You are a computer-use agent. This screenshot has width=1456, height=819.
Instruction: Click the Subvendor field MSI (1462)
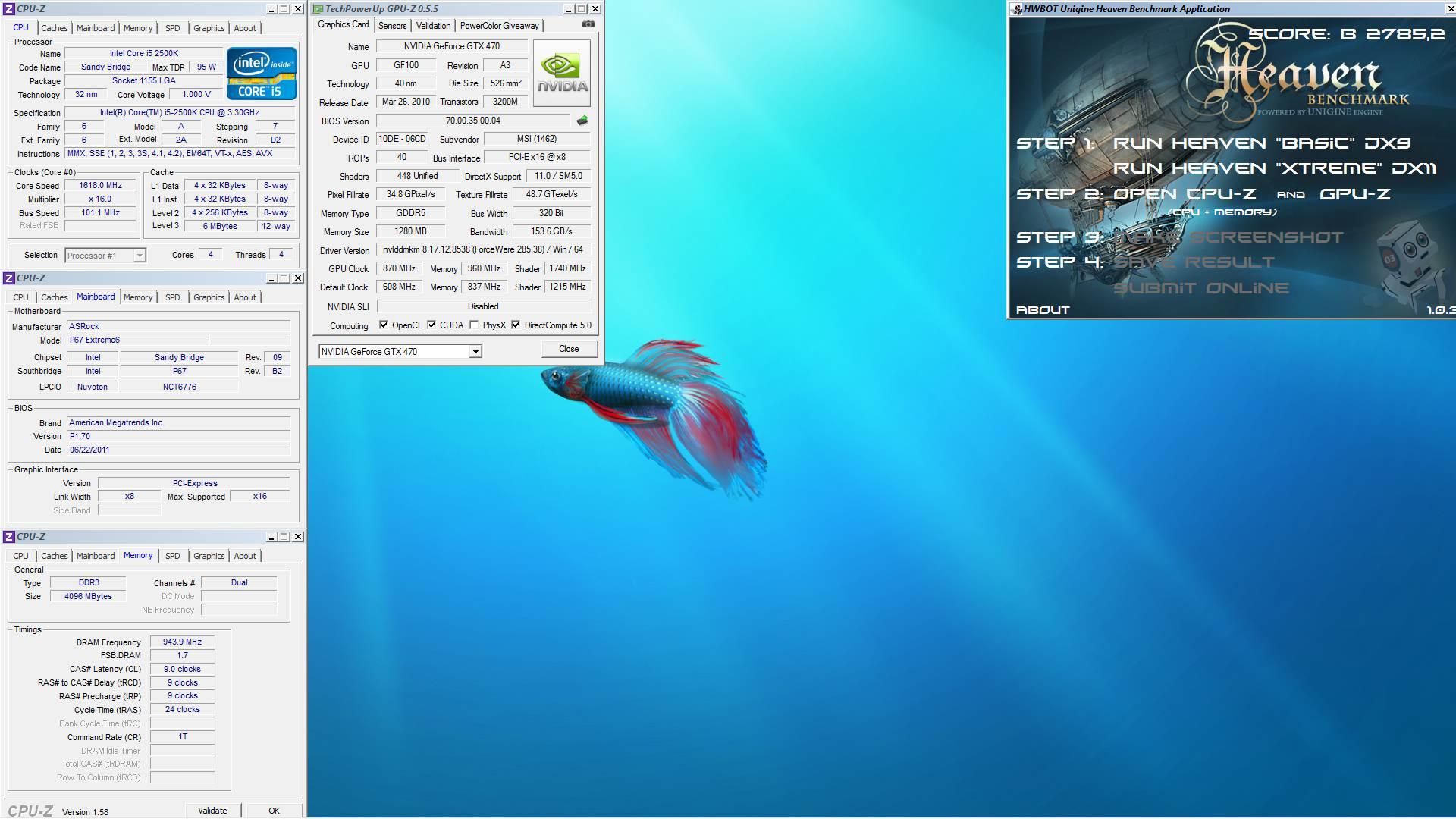click(x=537, y=139)
